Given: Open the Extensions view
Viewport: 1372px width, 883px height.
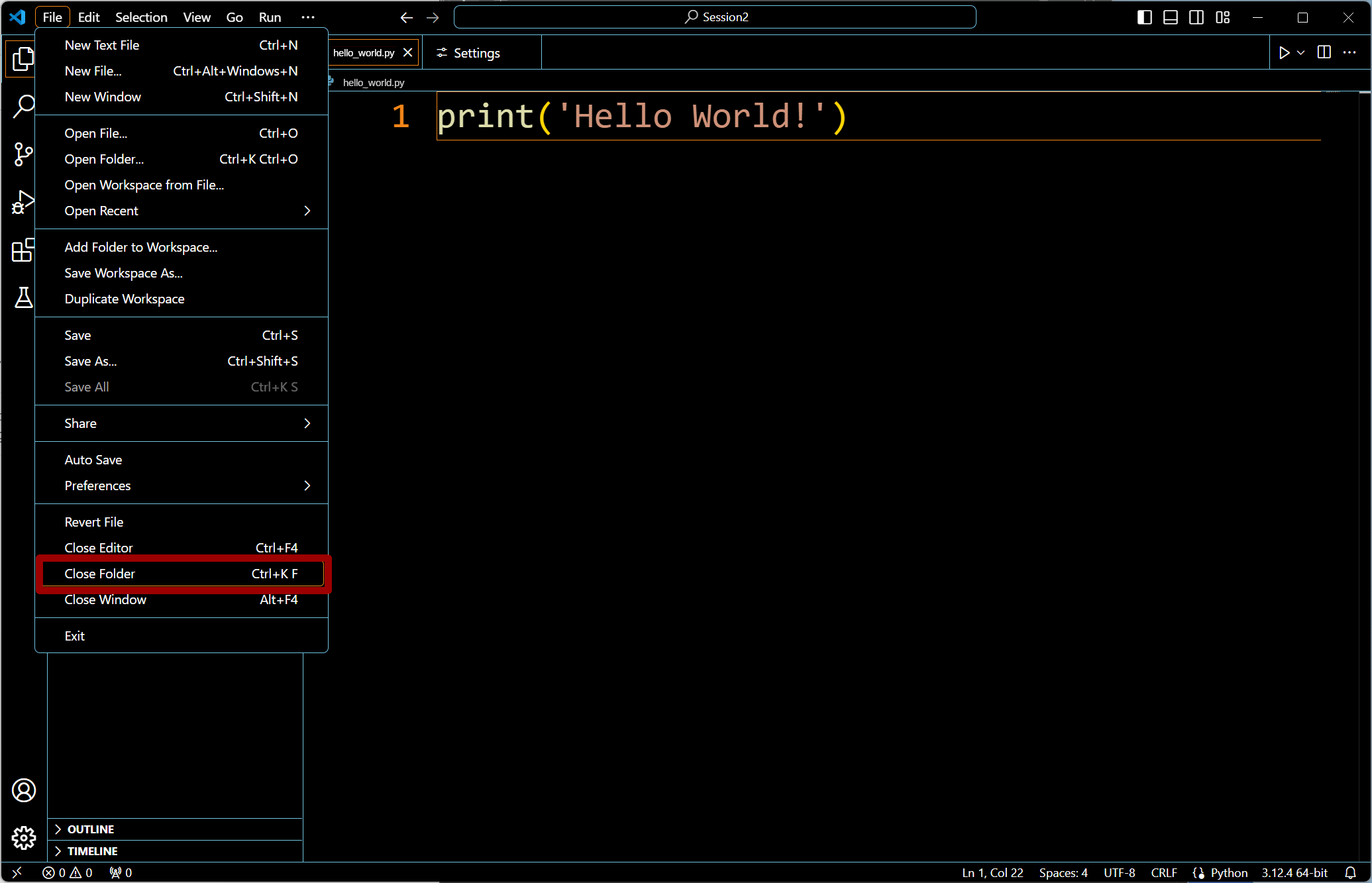Looking at the screenshot, I should point(23,250).
